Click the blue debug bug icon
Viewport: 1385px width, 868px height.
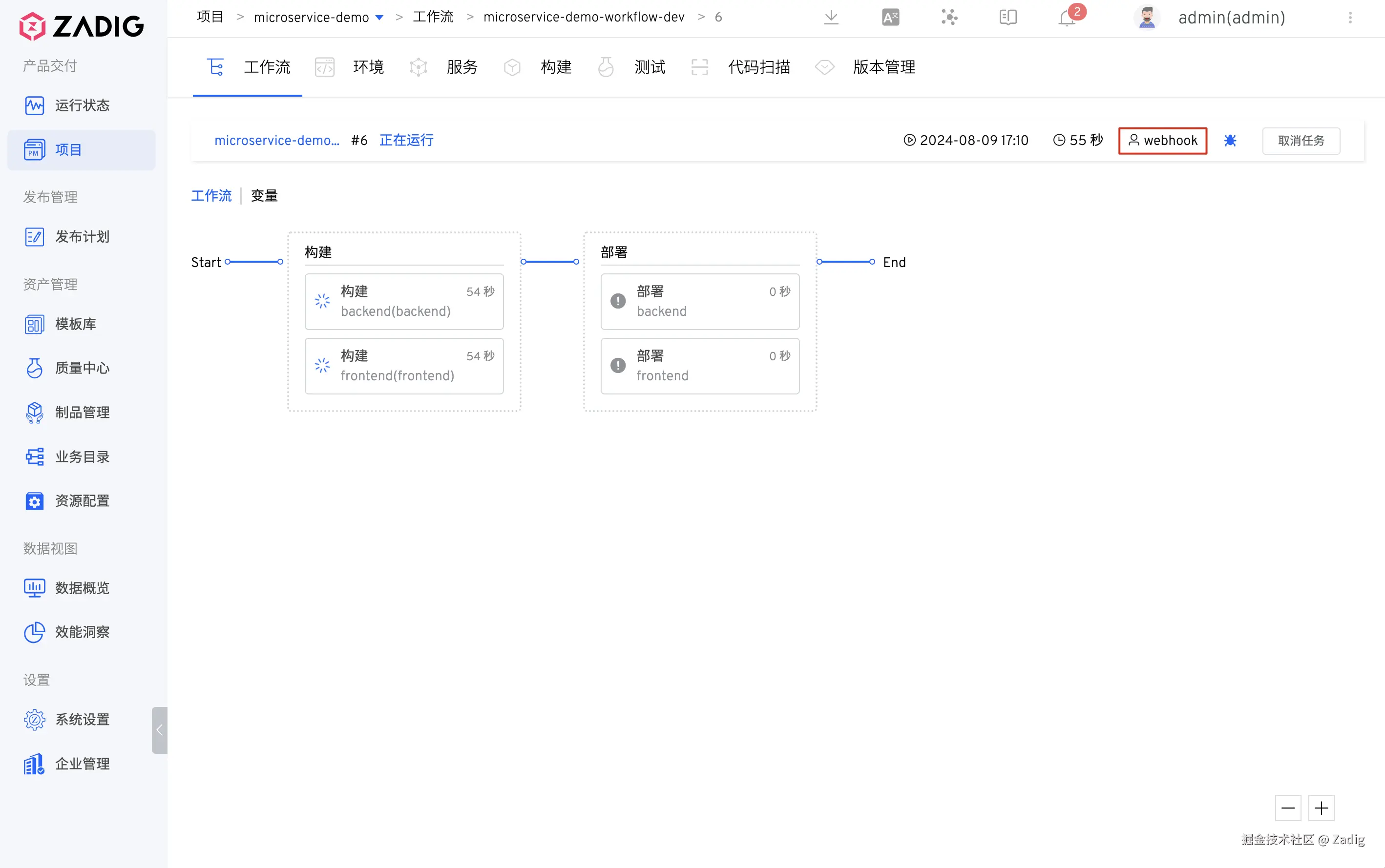coord(1230,141)
